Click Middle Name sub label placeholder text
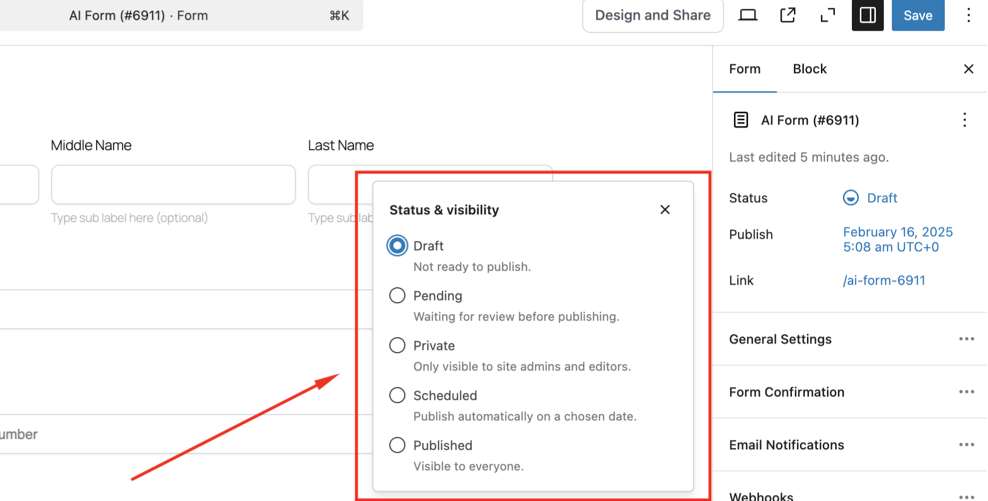This screenshot has height=501, width=988. pos(129,218)
